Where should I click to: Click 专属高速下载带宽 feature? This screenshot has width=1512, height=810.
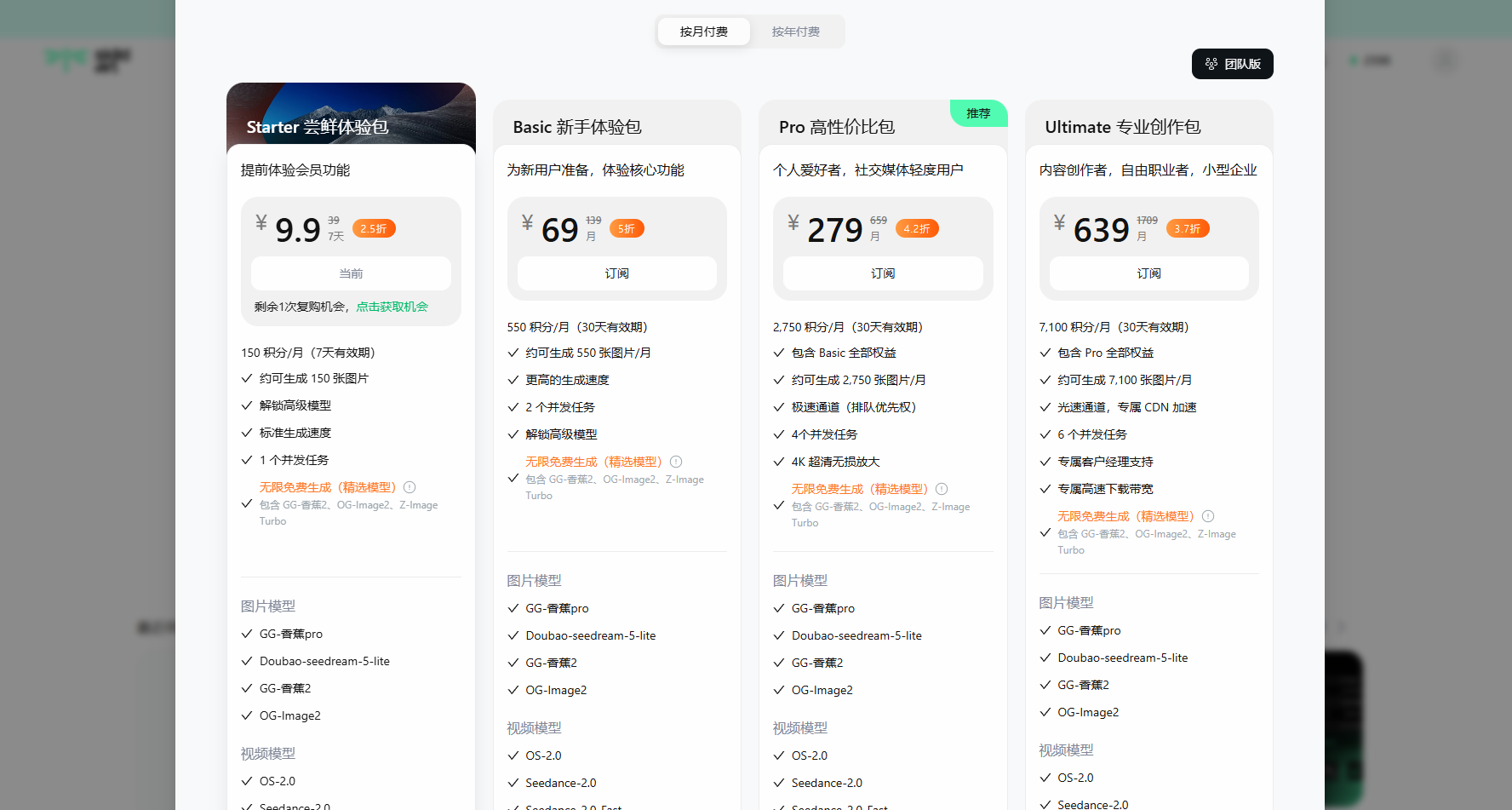1106,489
